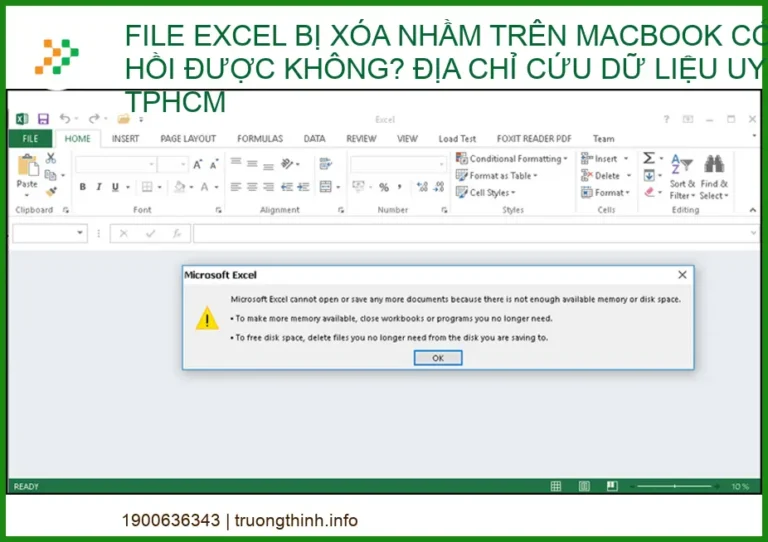Click the Increase Decimal icon
The width and height of the screenshot is (768, 542).
coord(422,187)
